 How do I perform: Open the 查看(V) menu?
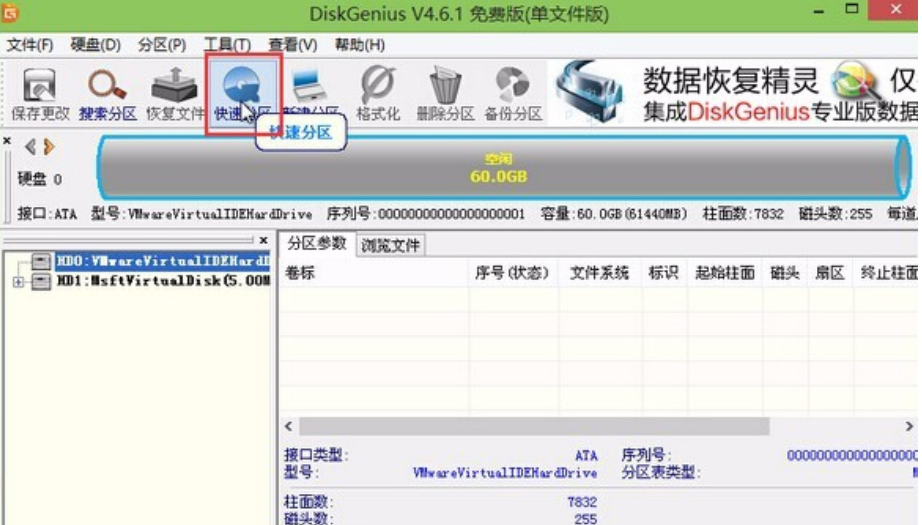pyautogui.click(x=293, y=45)
